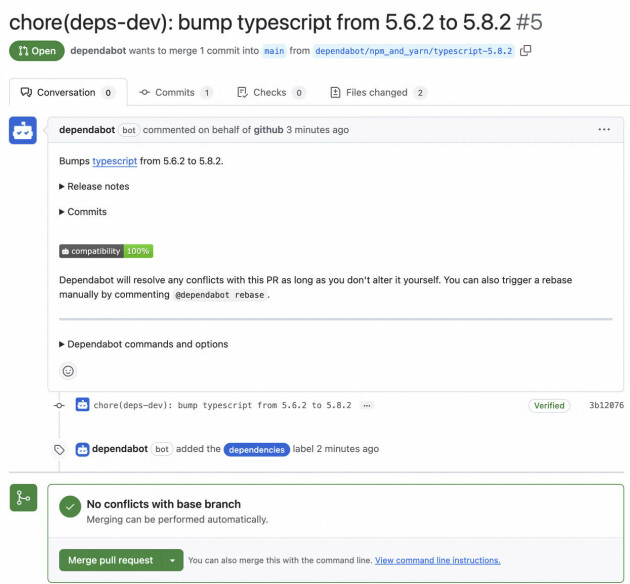Click the dependabot avatar beside the comment
Viewport: 630px width, 584px height.
pos(23,130)
